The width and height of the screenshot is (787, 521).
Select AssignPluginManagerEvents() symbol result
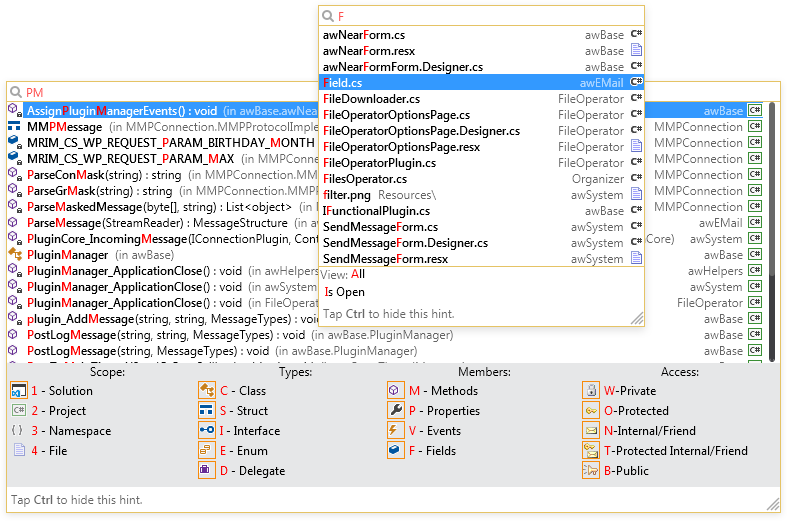(x=163, y=111)
